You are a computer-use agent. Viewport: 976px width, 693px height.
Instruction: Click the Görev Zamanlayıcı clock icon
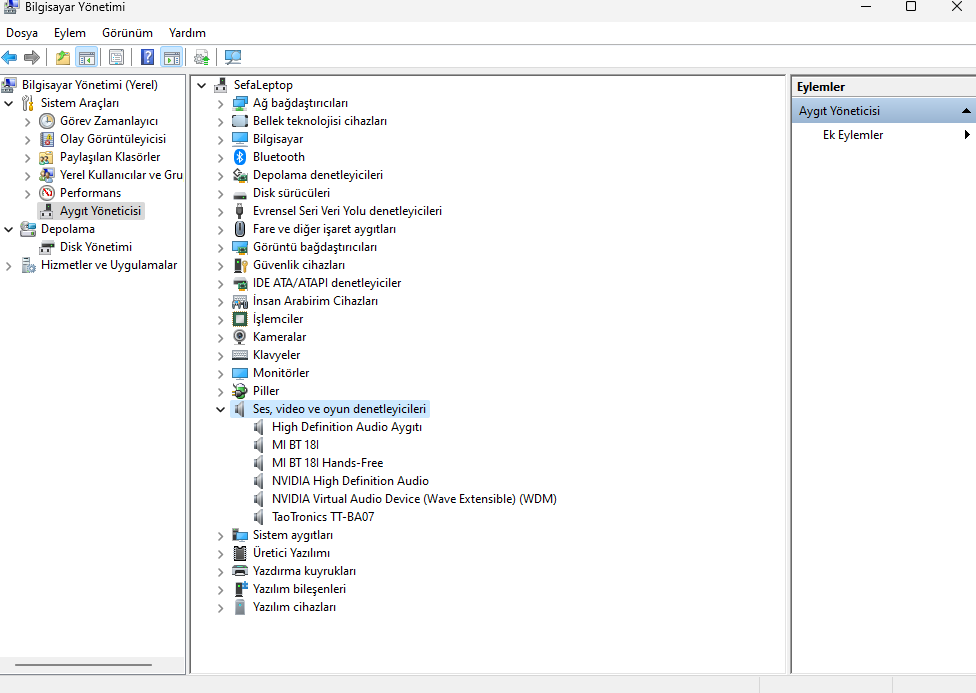(x=47, y=121)
